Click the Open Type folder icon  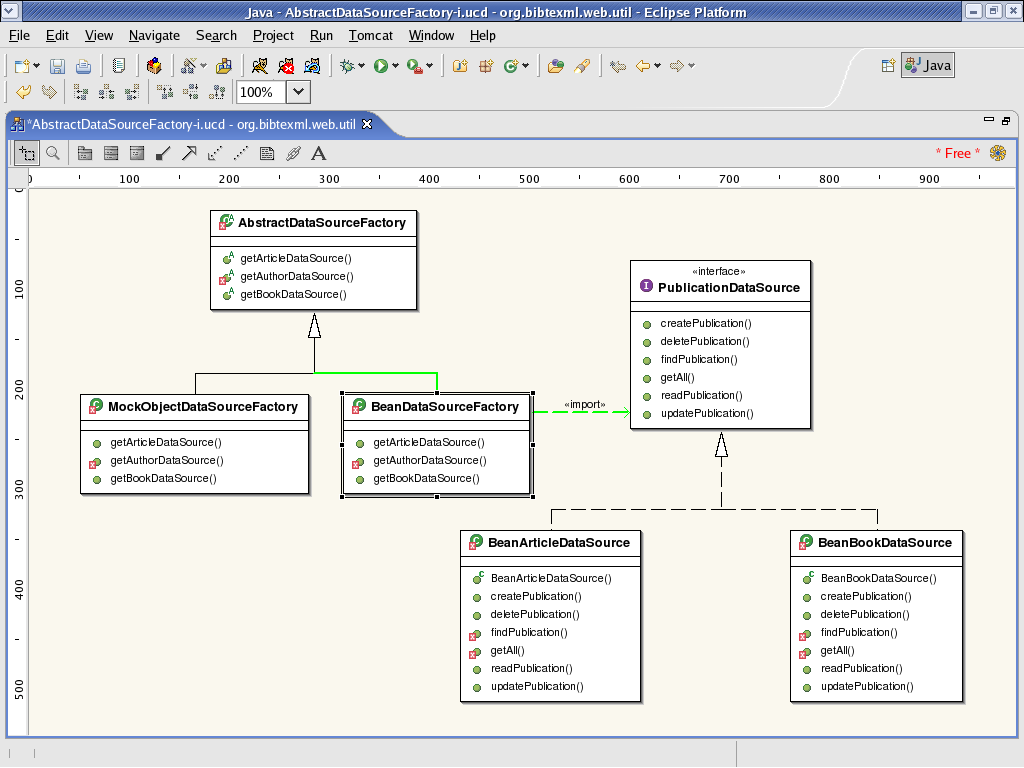(556, 66)
